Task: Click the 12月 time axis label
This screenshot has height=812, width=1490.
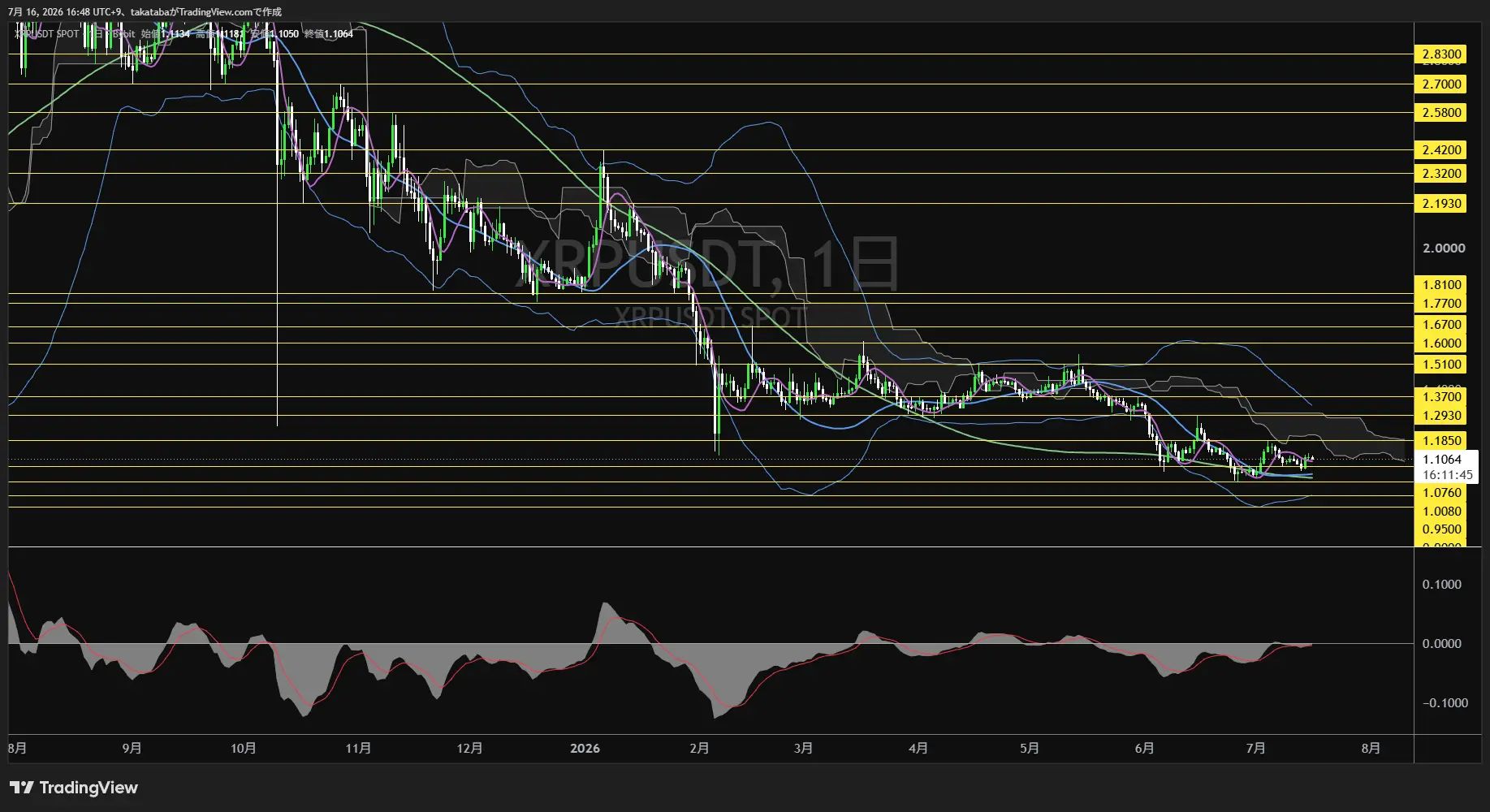Action: point(469,748)
